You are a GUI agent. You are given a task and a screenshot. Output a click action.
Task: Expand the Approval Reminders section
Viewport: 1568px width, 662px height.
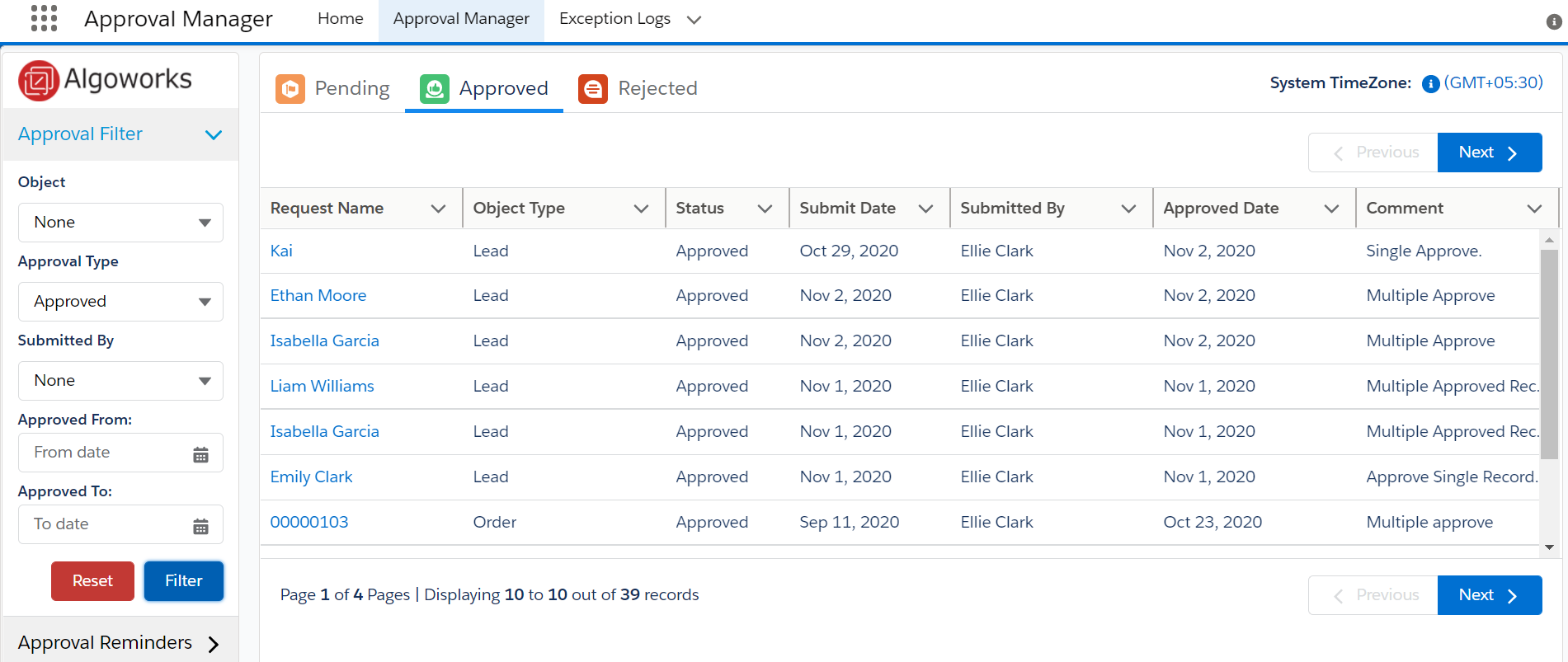[213, 644]
